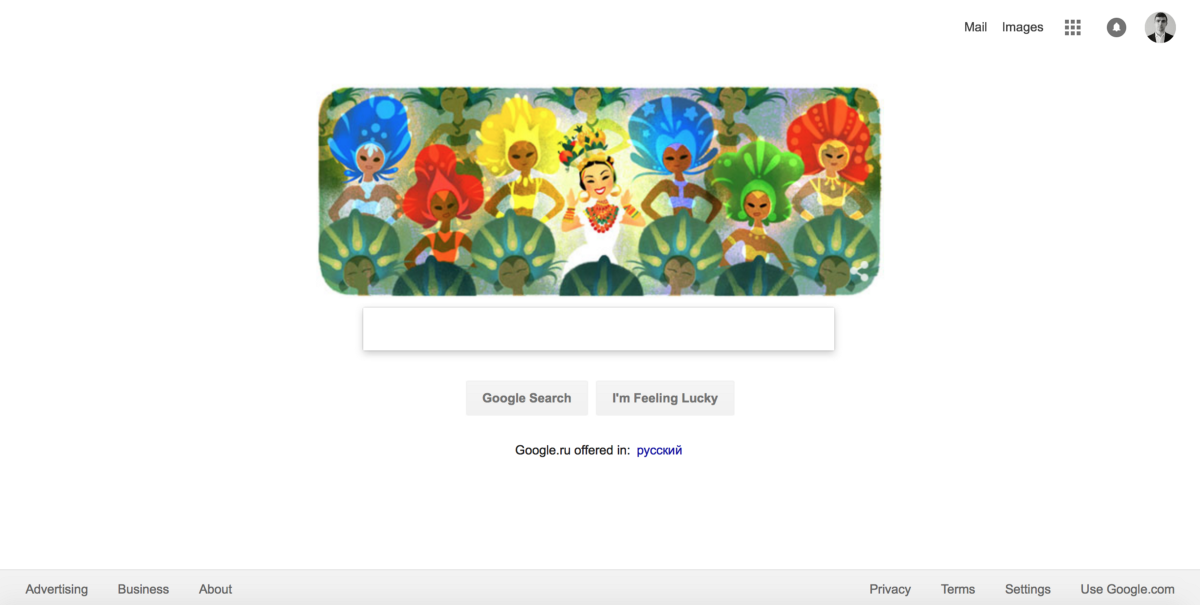
Task: Click the I'm Feeling Lucky button
Action: 665,398
